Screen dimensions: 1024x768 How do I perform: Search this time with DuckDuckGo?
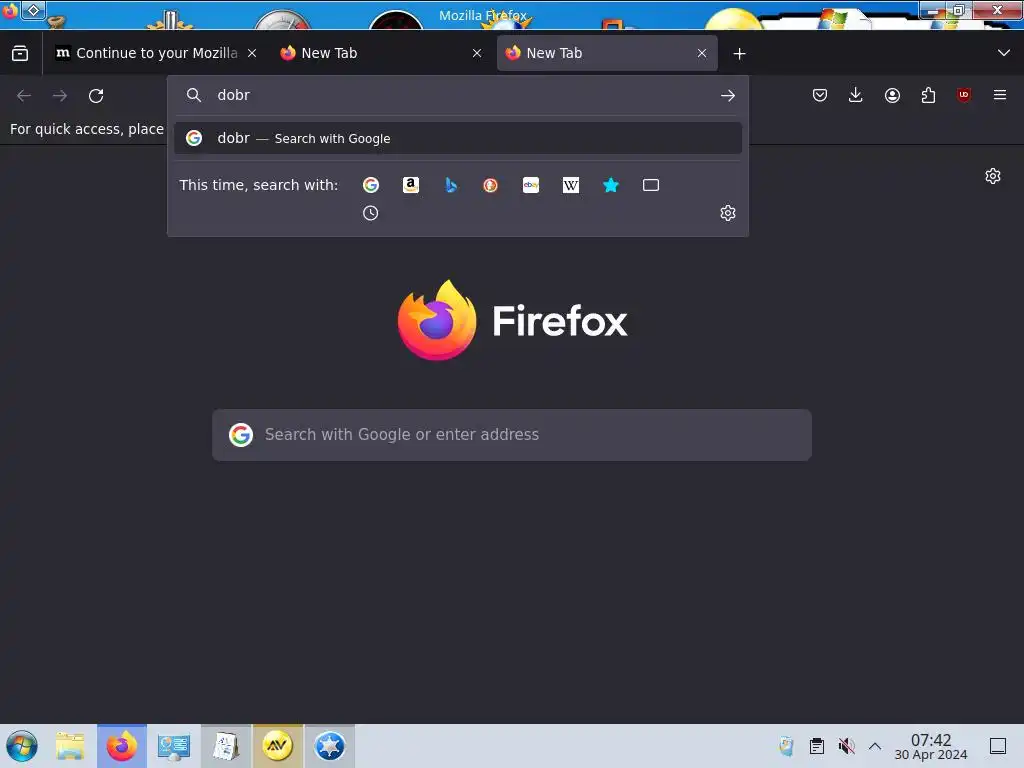[490, 185]
